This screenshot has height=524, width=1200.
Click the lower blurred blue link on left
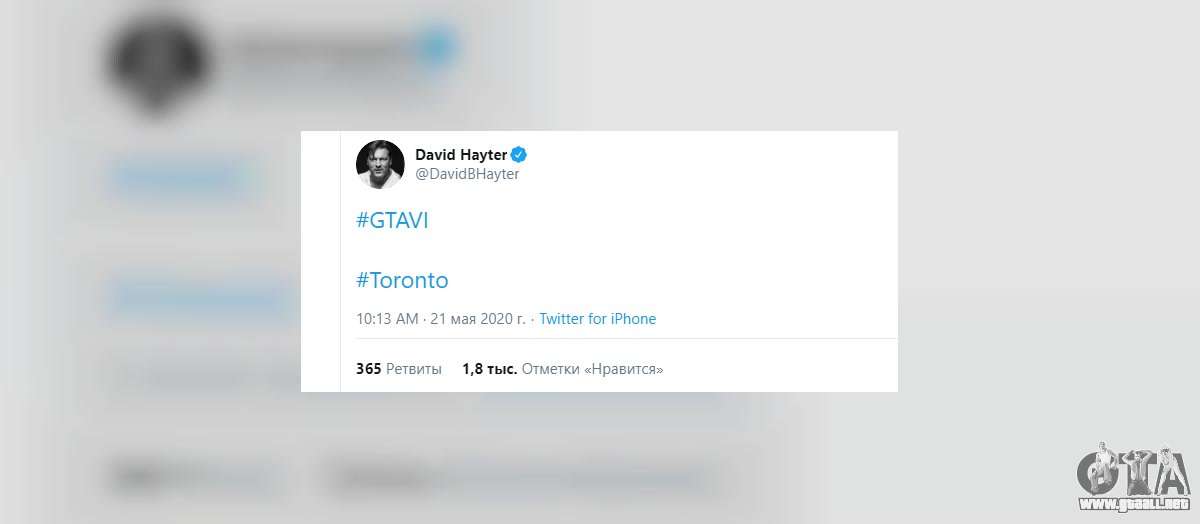[195, 298]
